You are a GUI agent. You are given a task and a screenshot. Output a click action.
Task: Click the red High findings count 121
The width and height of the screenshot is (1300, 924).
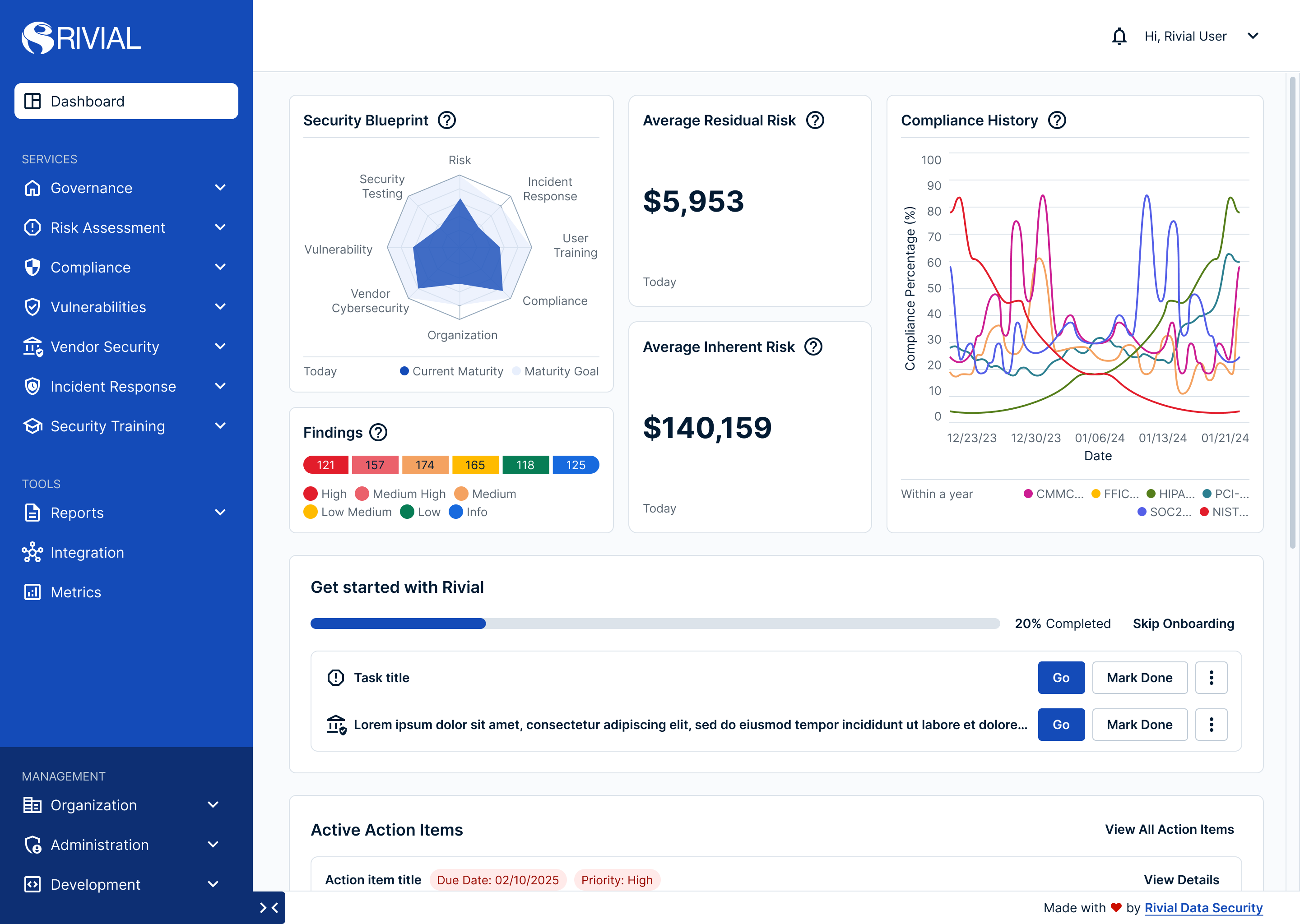coord(325,465)
